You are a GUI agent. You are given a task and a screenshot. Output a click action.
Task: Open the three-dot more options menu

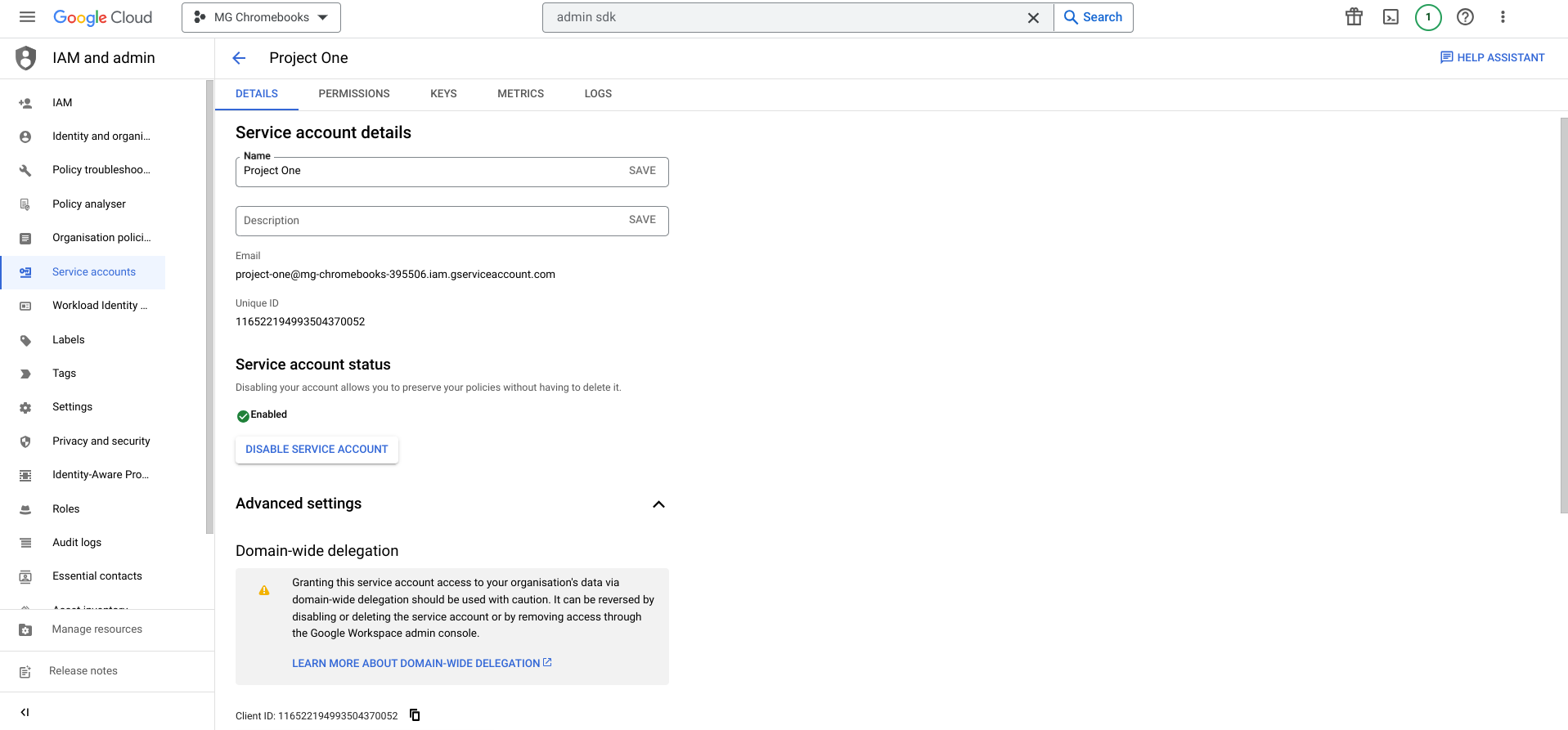coord(1503,17)
